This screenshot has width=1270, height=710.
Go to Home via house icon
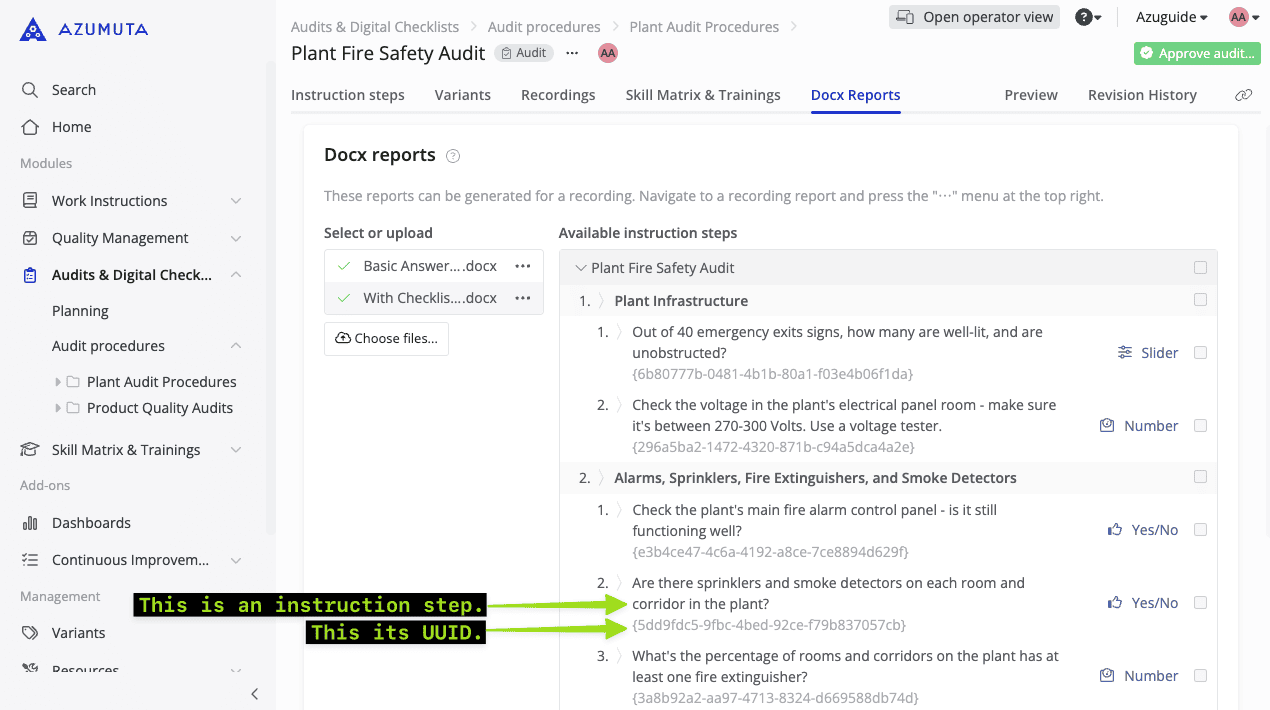[x=30, y=127]
